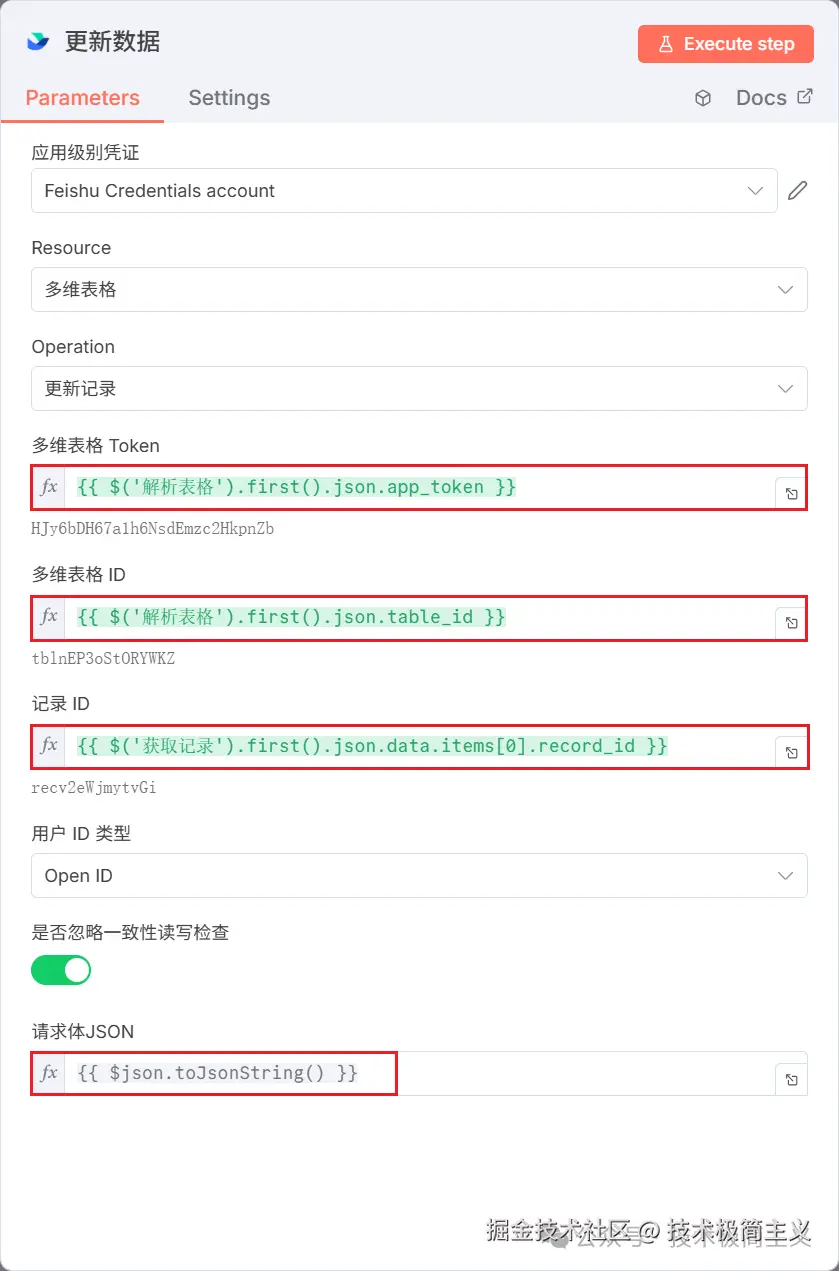Click the fx icon on 多维表格 Token field
Viewport: 839px width, 1271px height.
(46, 487)
